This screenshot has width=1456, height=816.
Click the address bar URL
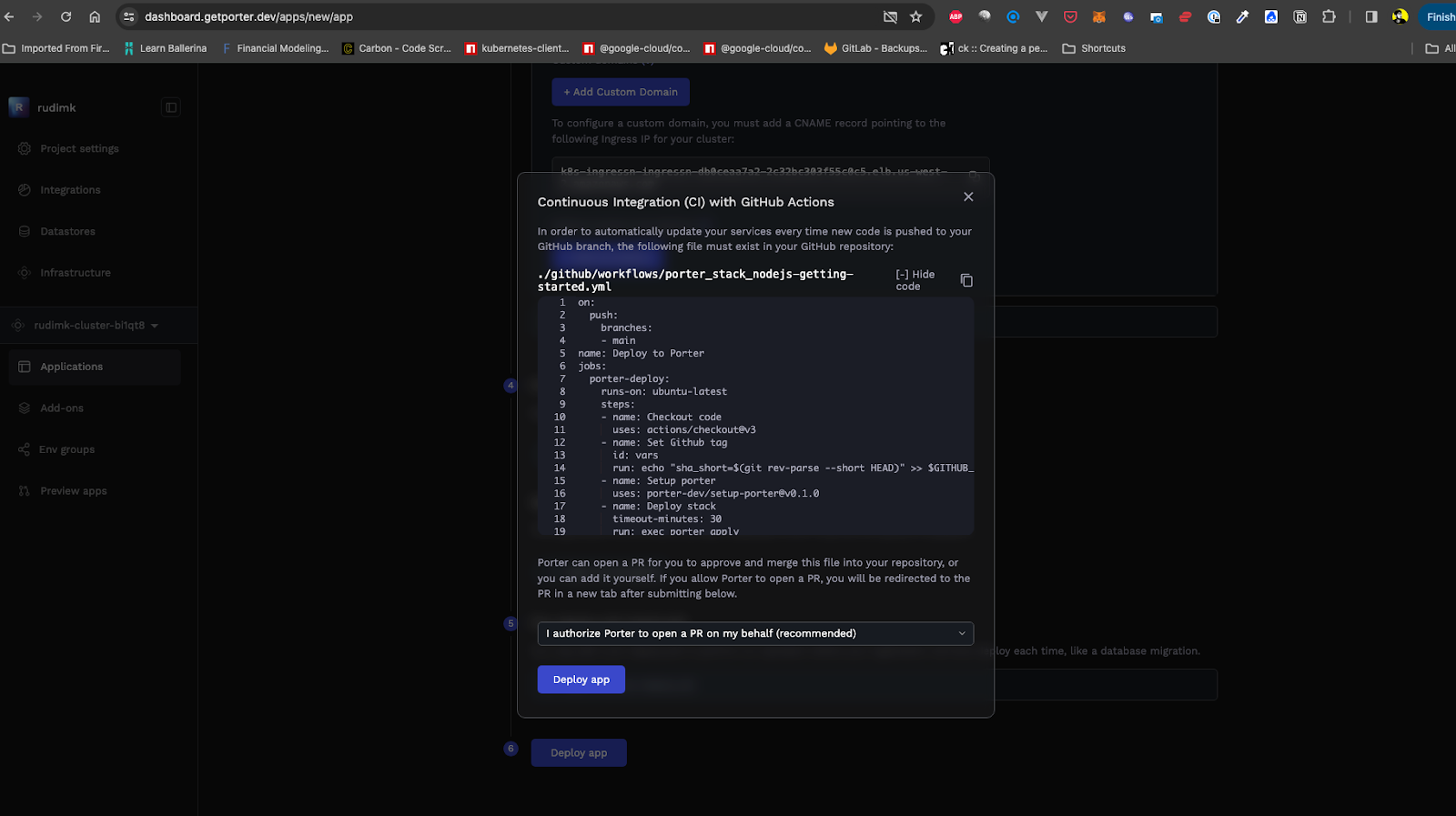pyautogui.click(x=248, y=16)
